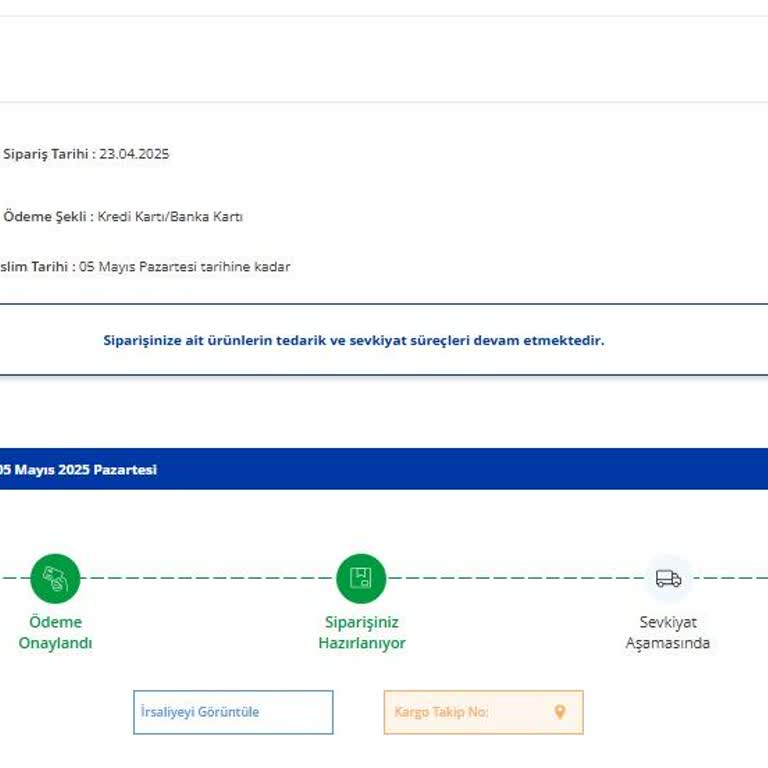Click the order date value 23.04.2025

(134, 154)
